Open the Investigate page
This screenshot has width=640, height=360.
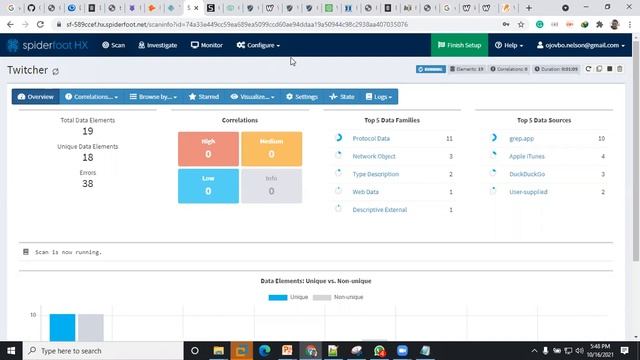(x=158, y=45)
